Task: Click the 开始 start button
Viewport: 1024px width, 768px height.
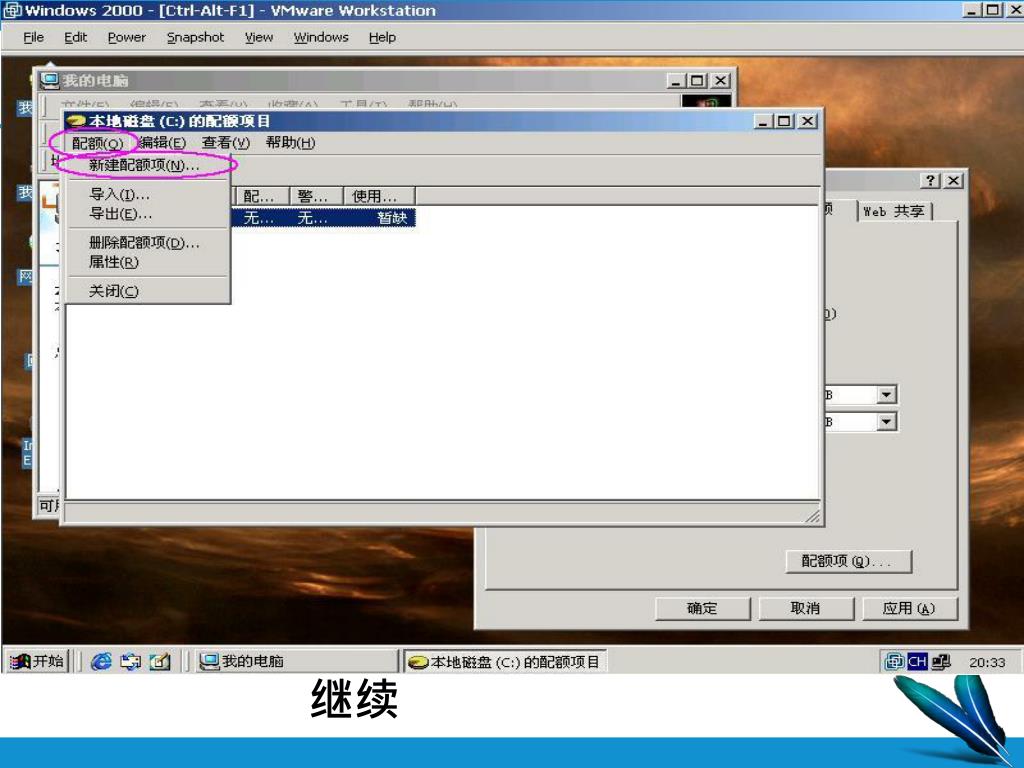Action: 37,662
